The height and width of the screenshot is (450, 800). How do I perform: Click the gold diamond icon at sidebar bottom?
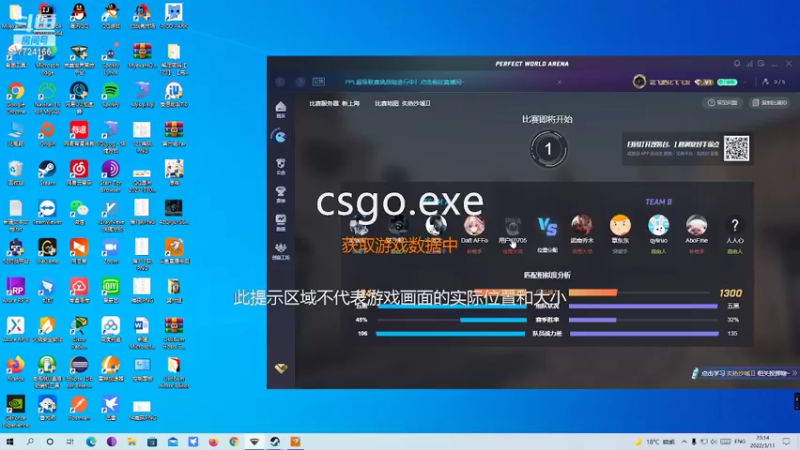[281, 368]
